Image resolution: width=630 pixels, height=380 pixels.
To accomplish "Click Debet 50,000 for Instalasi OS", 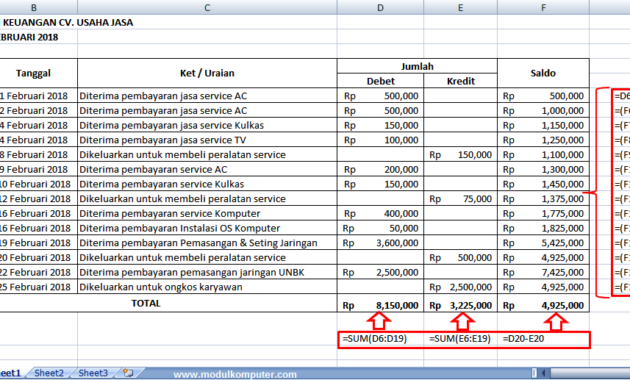I will [x=380, y=228].
